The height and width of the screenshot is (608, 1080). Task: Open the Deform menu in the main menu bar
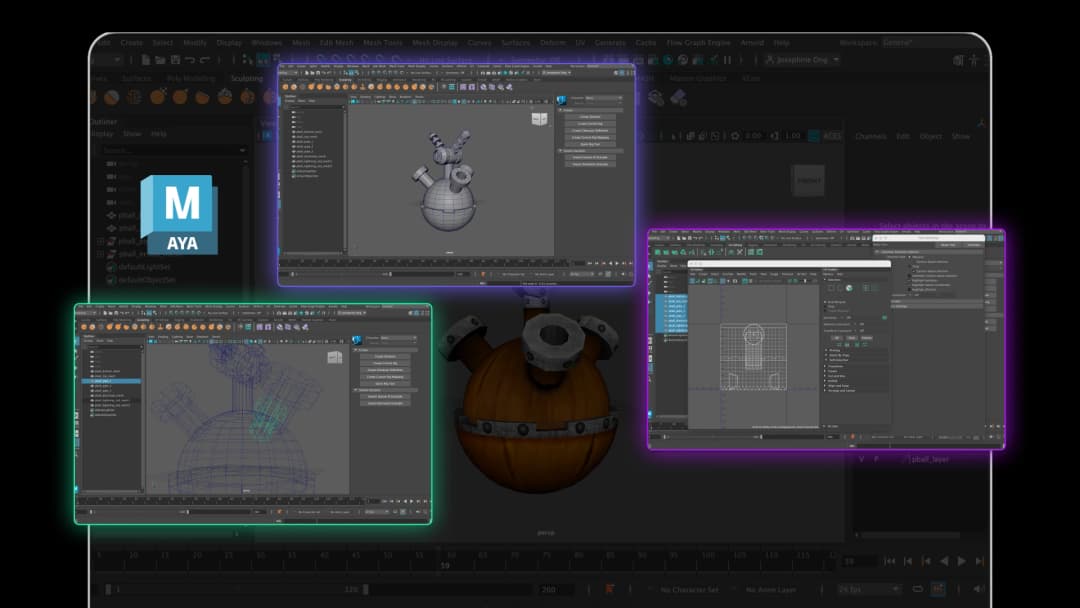(x=552, y=43)
